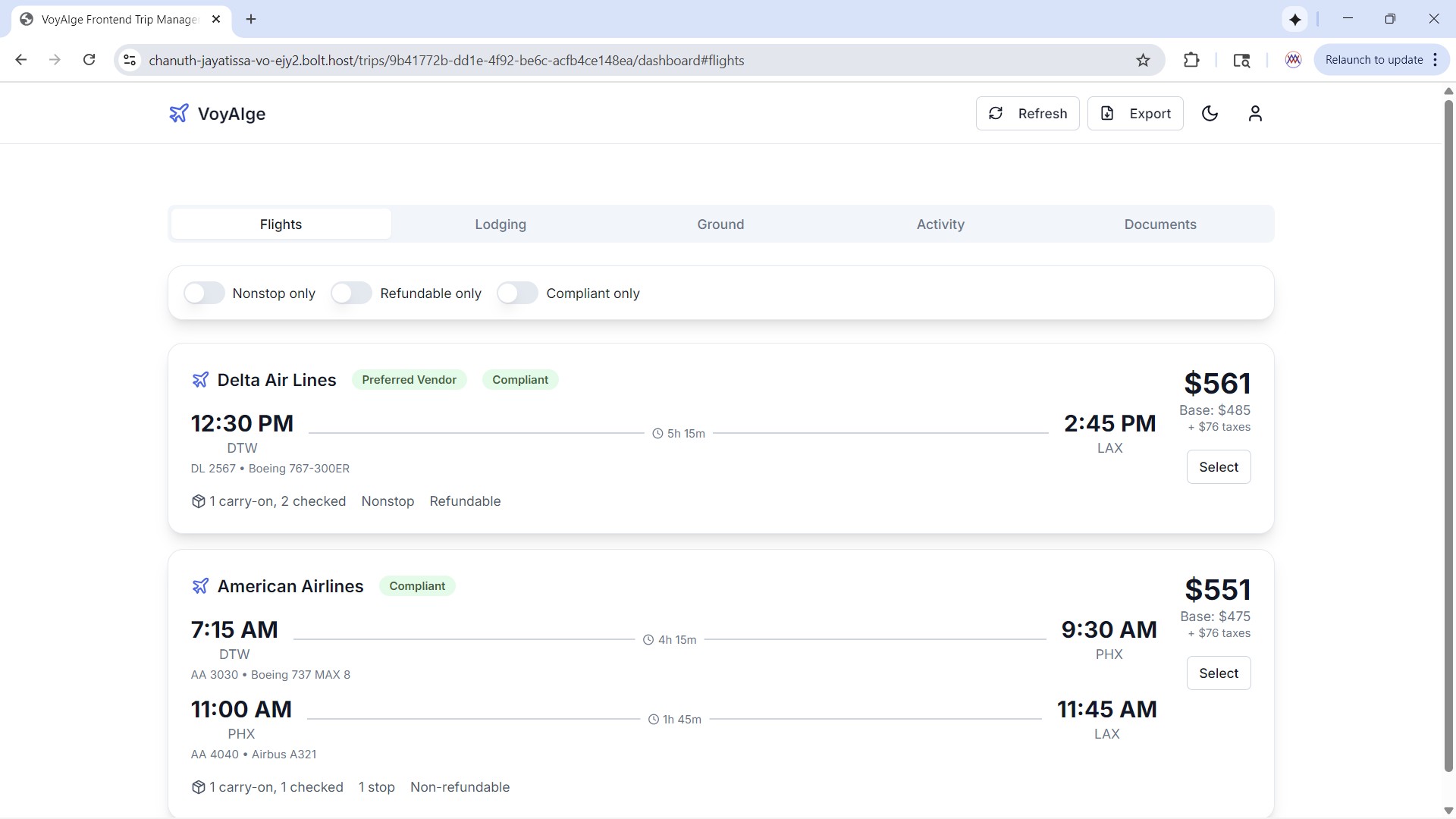Switch to the Lodging tab
Image resolution: width=1456 pixels, height=819 pixels.
pos(500,224)
